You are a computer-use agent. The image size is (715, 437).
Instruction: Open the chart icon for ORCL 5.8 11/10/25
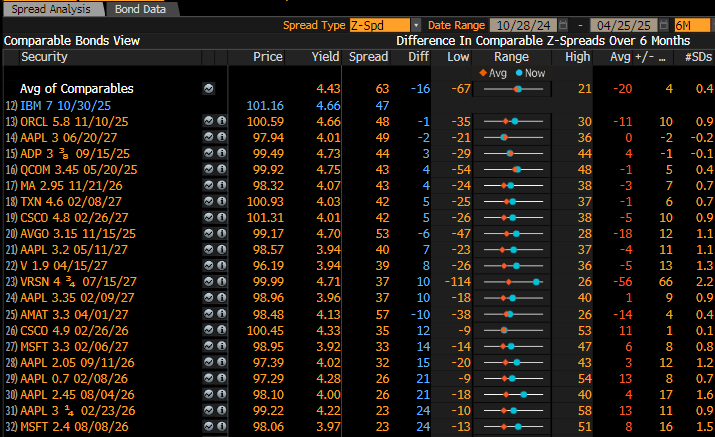[208, 121]
